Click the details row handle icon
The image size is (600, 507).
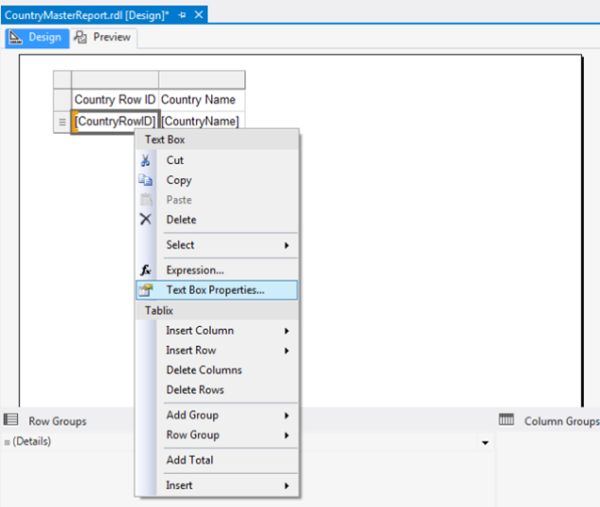pos(62,122)
